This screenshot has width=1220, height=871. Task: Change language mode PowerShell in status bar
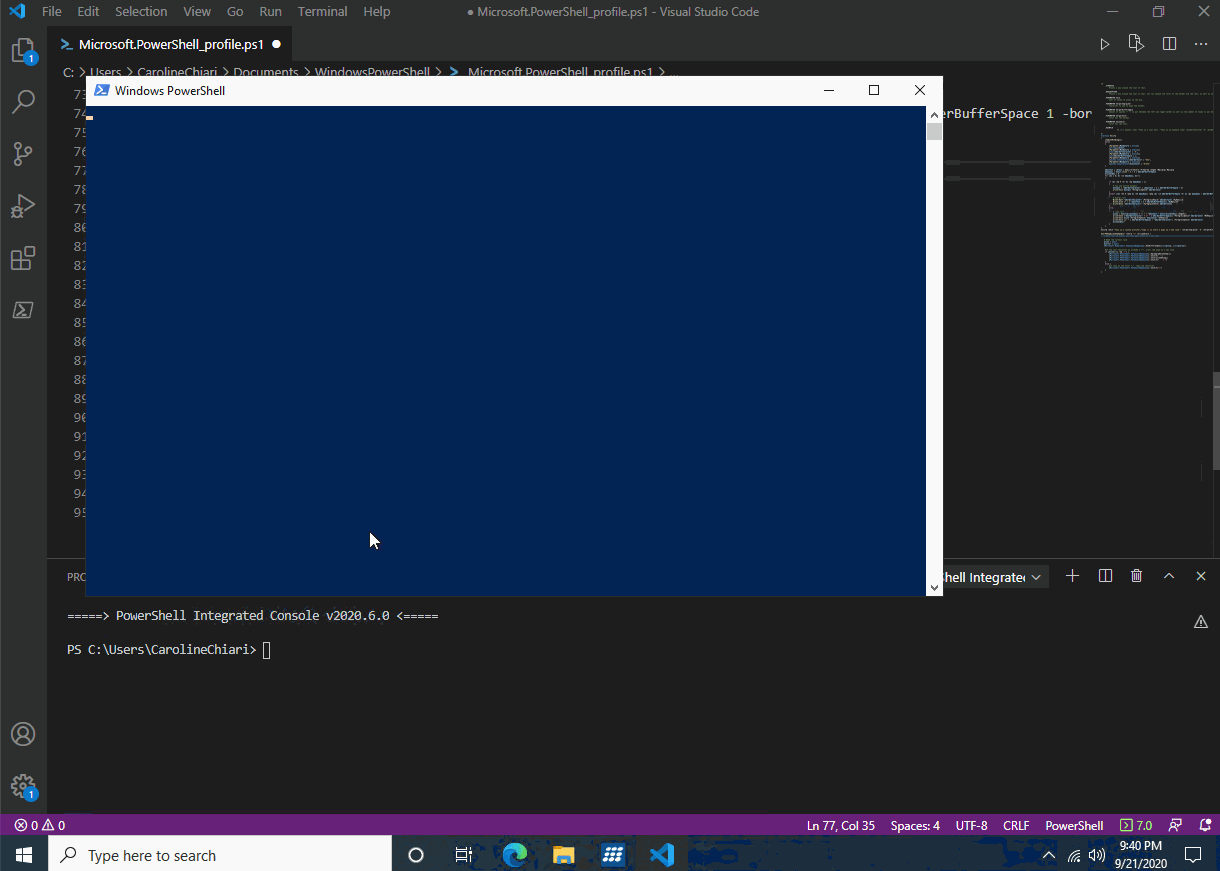[1074, 826]
